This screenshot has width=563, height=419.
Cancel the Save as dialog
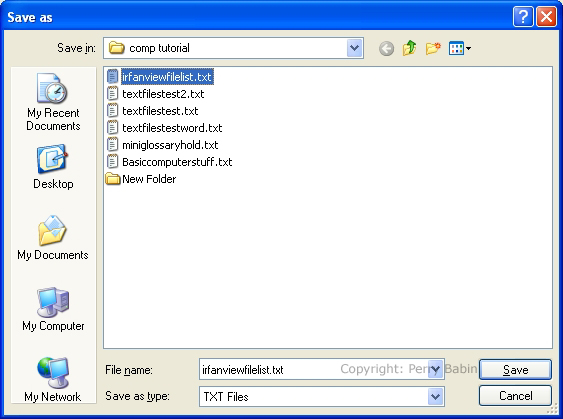(x=515, y=396)
